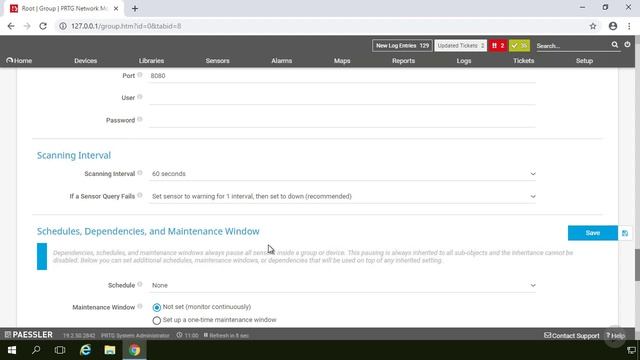Go back in browser history
This screenshot has height=360, width=640.
click(11, 26)
